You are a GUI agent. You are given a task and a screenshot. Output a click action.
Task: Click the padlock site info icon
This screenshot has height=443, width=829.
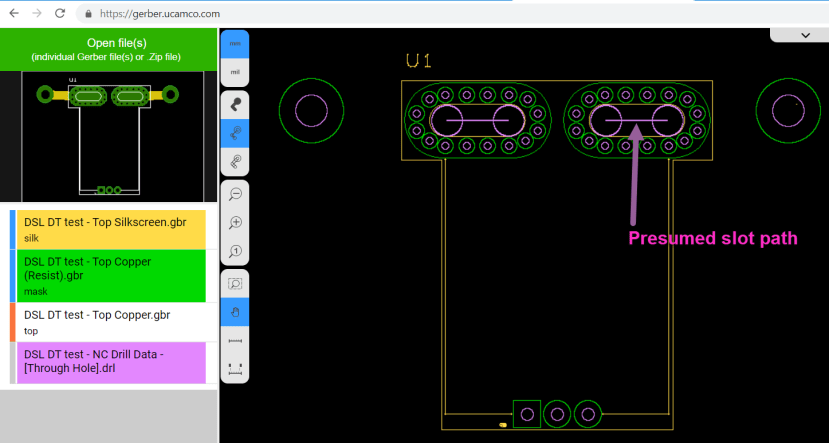88,14
